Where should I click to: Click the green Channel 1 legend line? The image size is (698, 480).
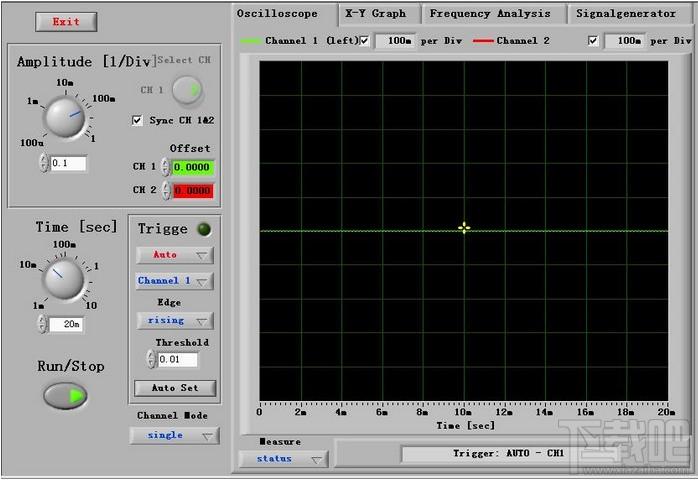click(251, 41)
